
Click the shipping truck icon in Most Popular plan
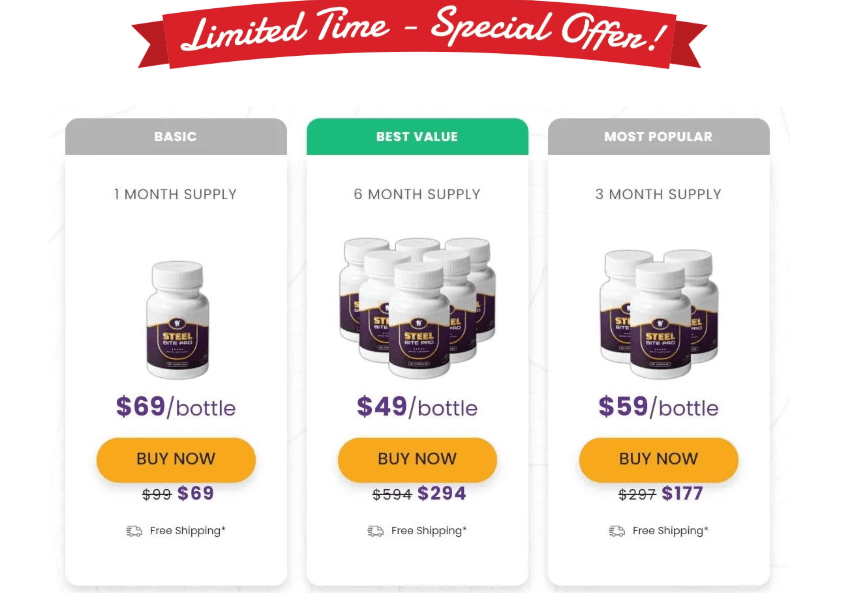pyautogui.click(x=617, y=531)
